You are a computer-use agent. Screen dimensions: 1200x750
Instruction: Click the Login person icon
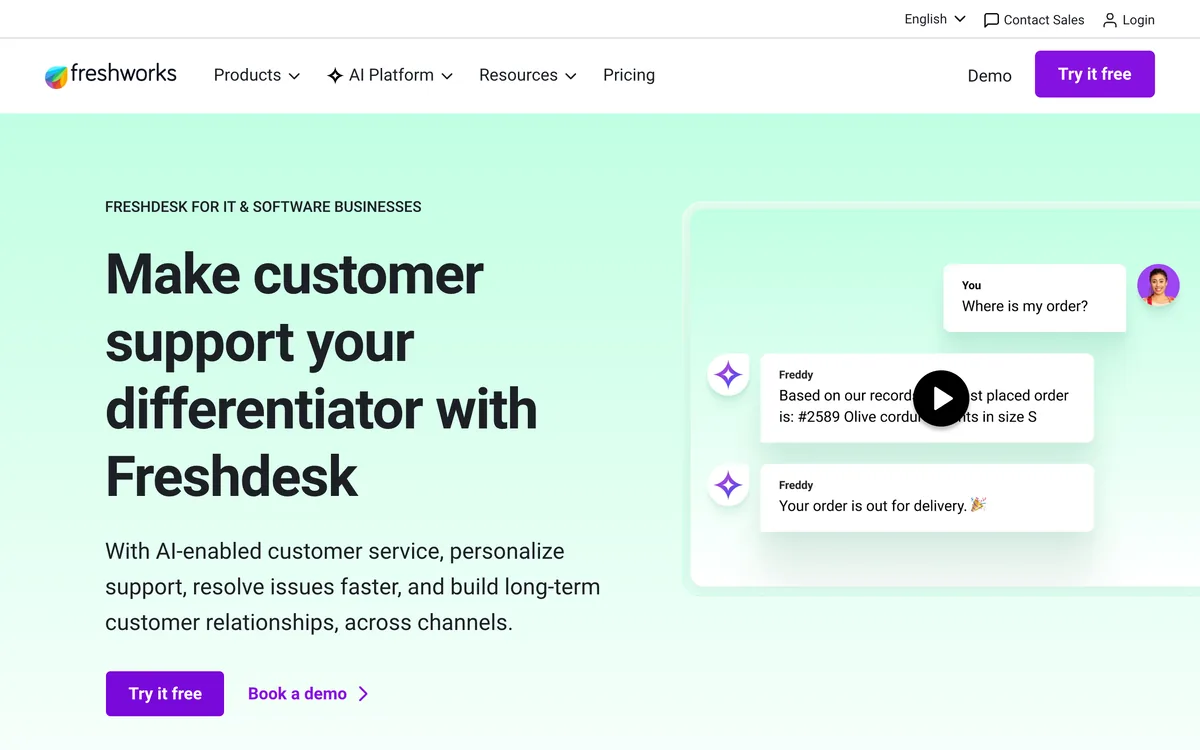coord(1110,20)
